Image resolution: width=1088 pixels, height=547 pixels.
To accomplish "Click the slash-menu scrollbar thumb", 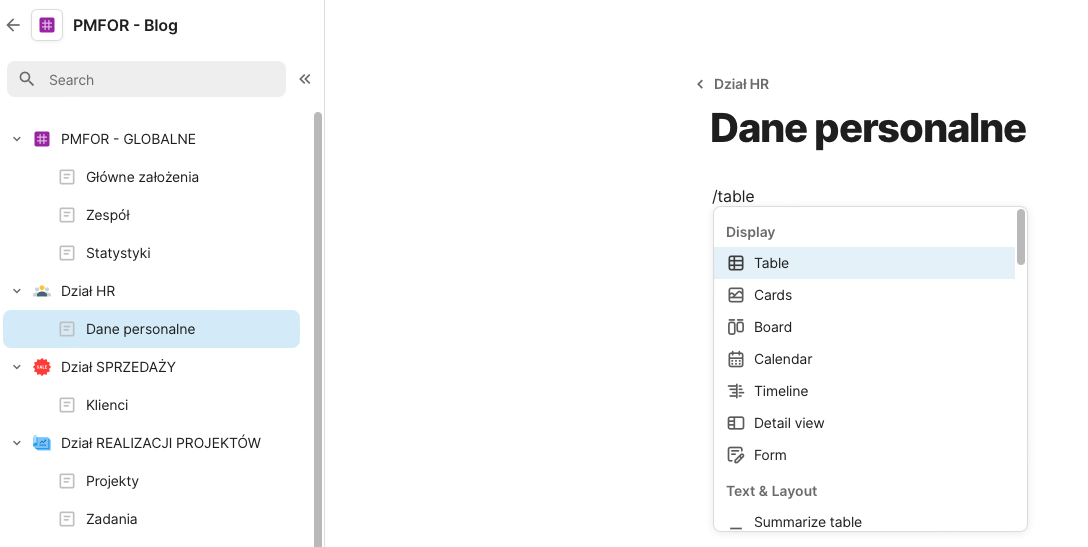I will point(1021,237).
